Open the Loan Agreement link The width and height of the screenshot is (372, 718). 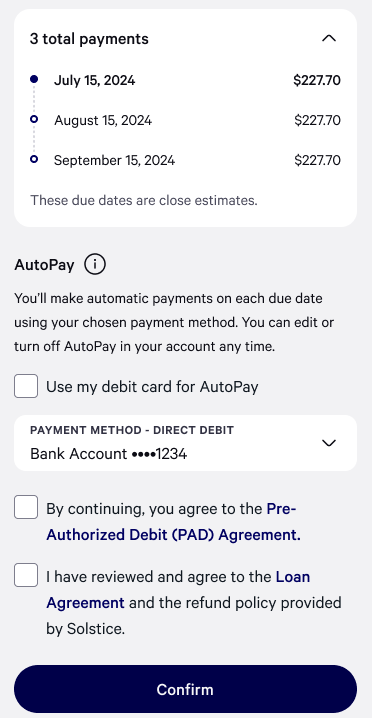click(x=178, y=590)
